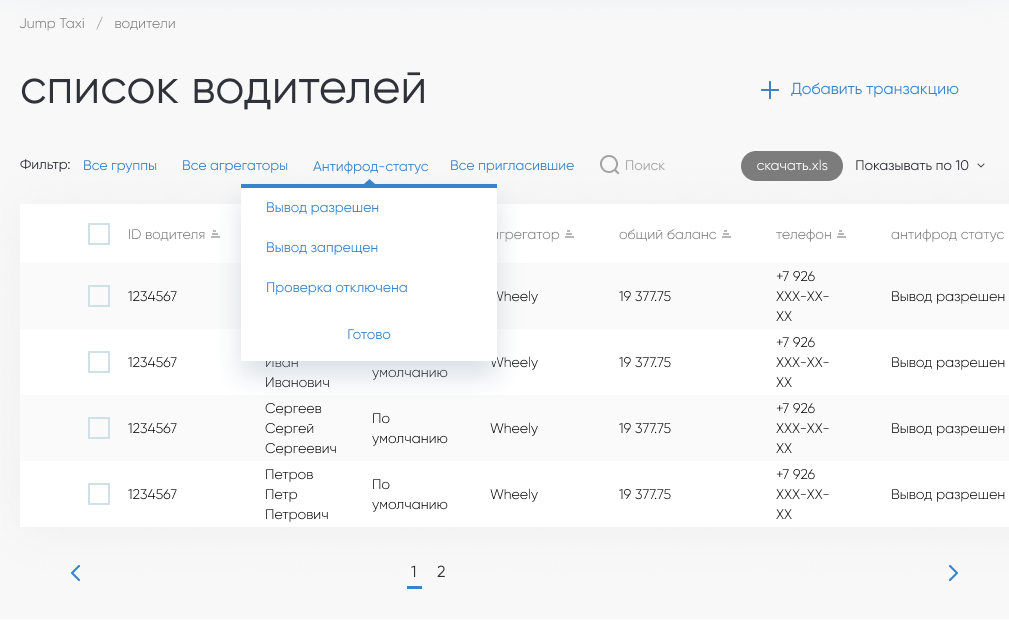Click the search magnifier icon
The width and height of the screenshot is (1009, 620).
coord(609,165)
